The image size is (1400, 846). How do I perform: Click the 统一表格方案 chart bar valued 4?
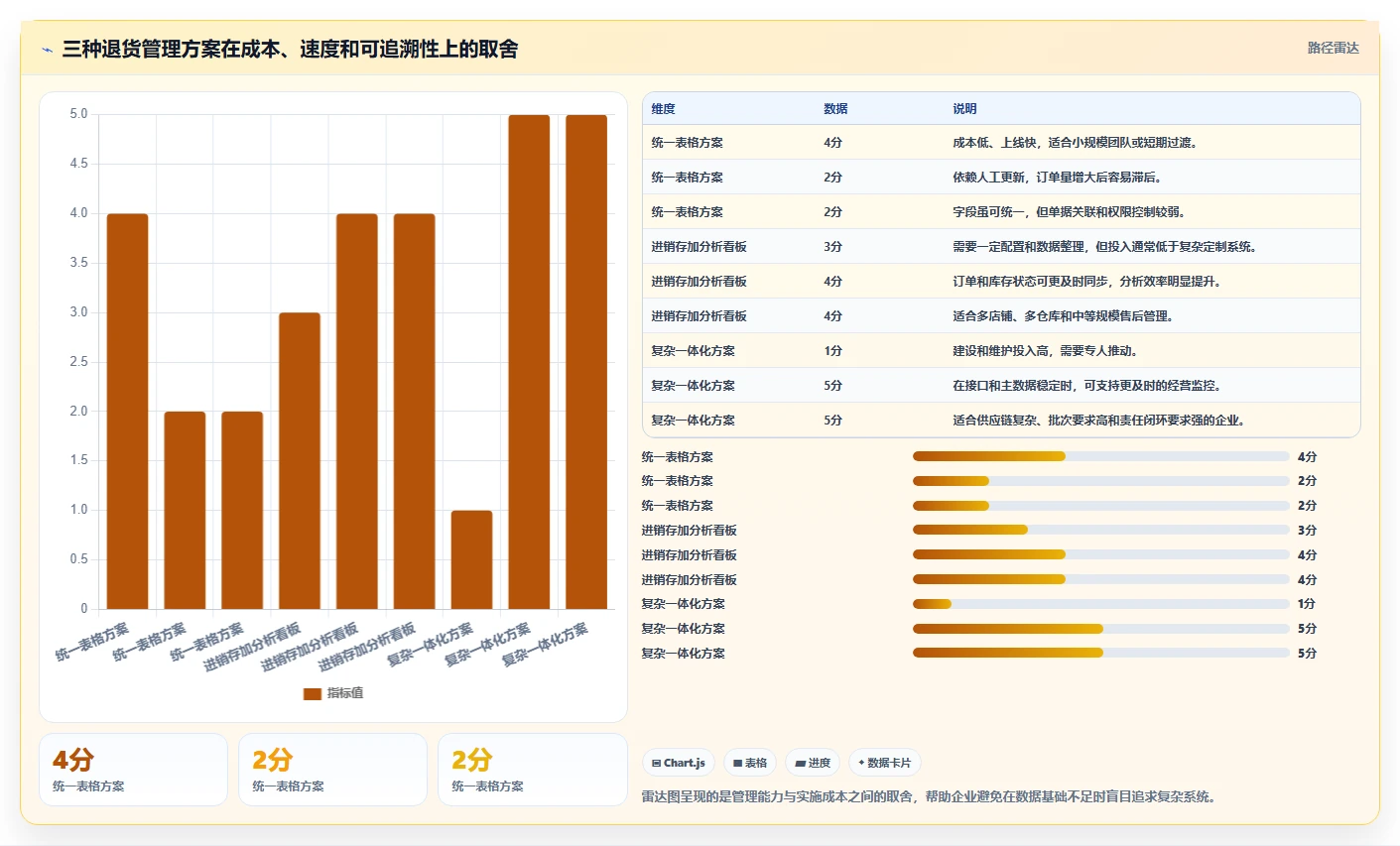coord(127,411)
